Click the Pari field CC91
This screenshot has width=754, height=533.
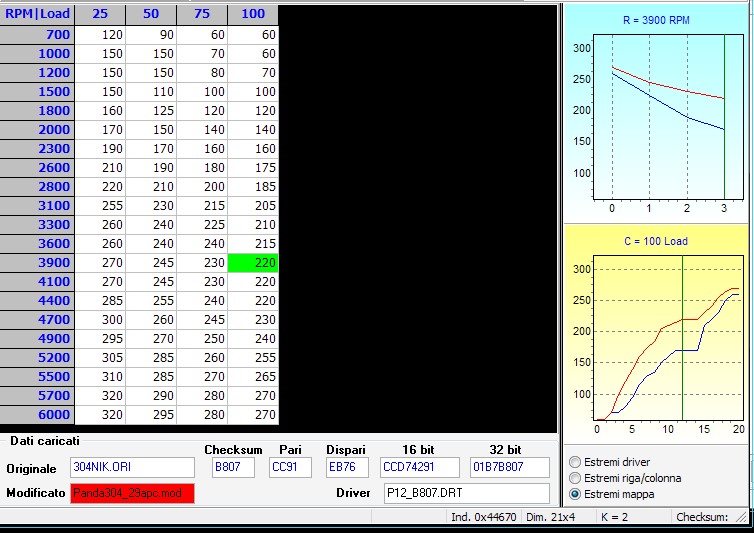tap(290, 467)
